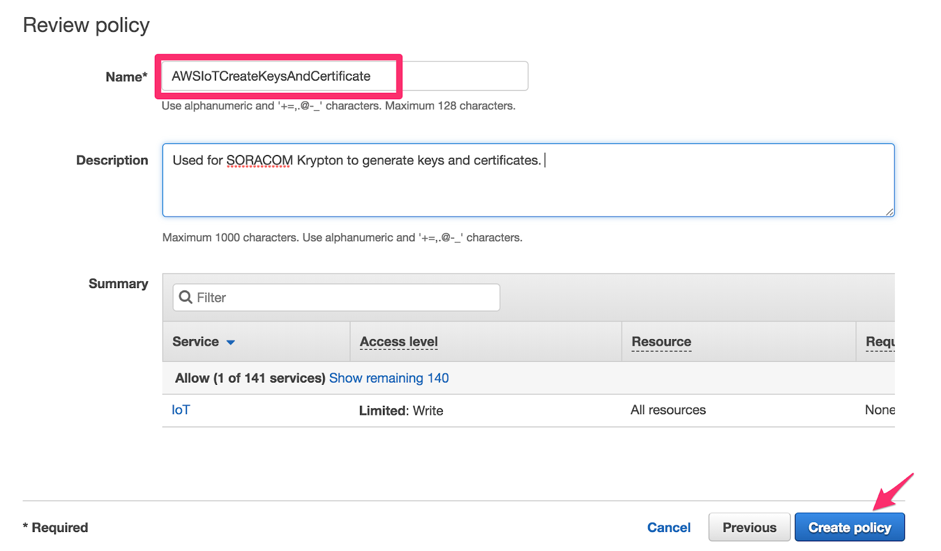
Task: Click the Cancel link
Action: [x=668, y=527]
